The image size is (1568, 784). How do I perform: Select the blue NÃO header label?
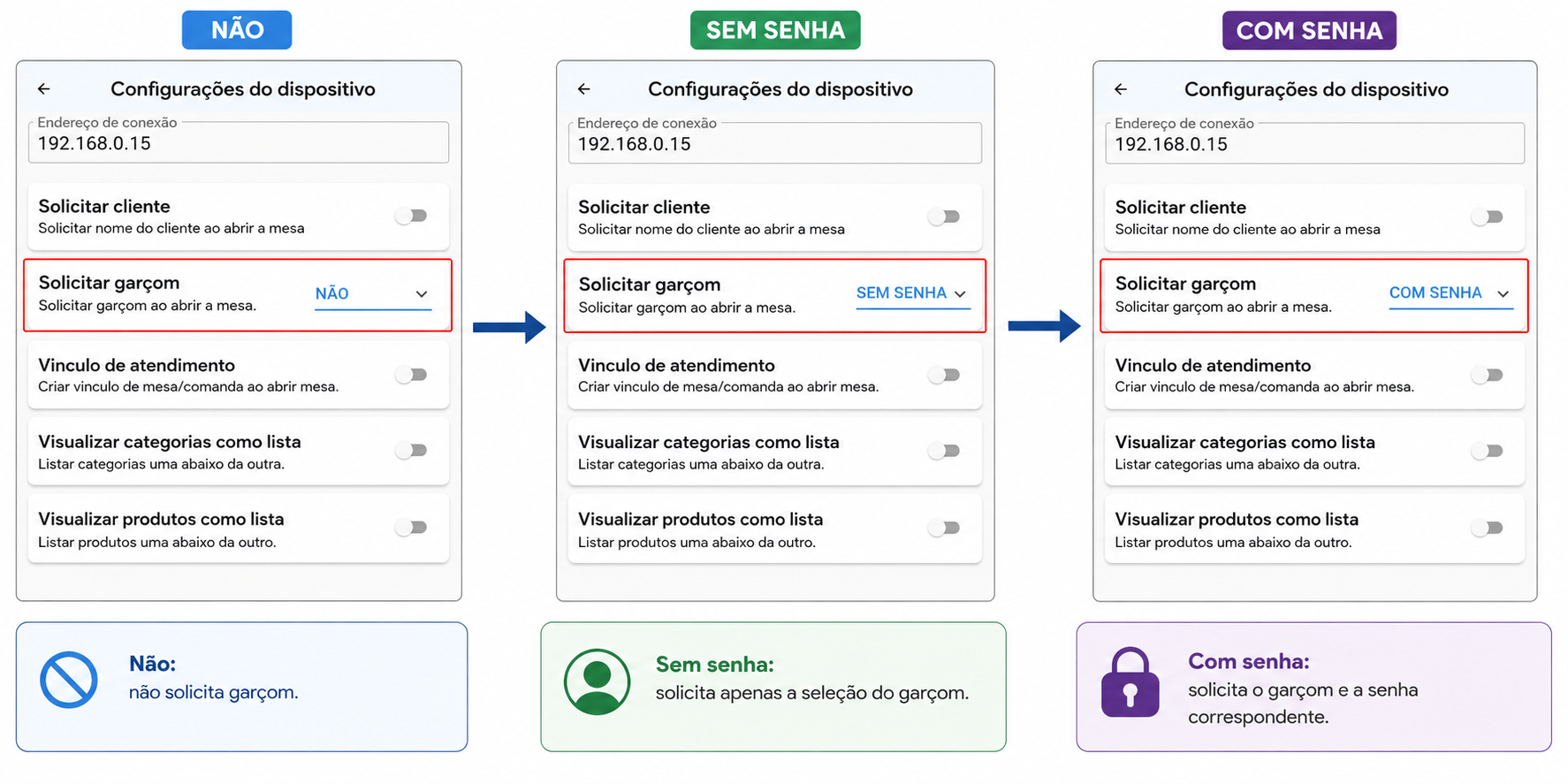click(237, 30)
